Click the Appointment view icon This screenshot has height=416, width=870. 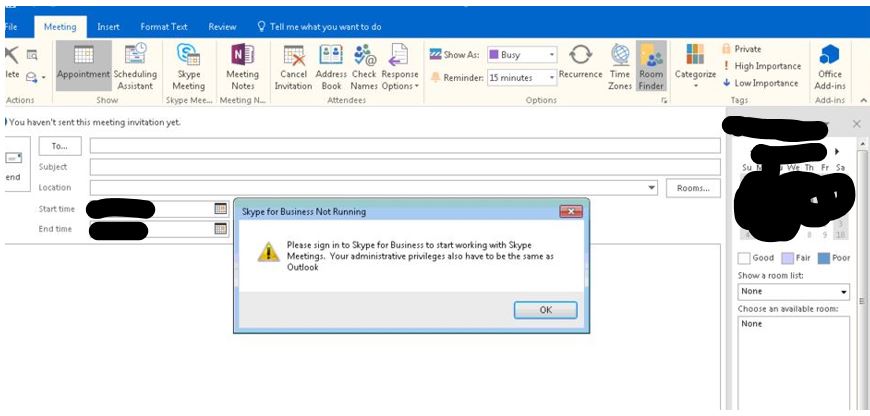pyautogui.click(x=83, y=55)
